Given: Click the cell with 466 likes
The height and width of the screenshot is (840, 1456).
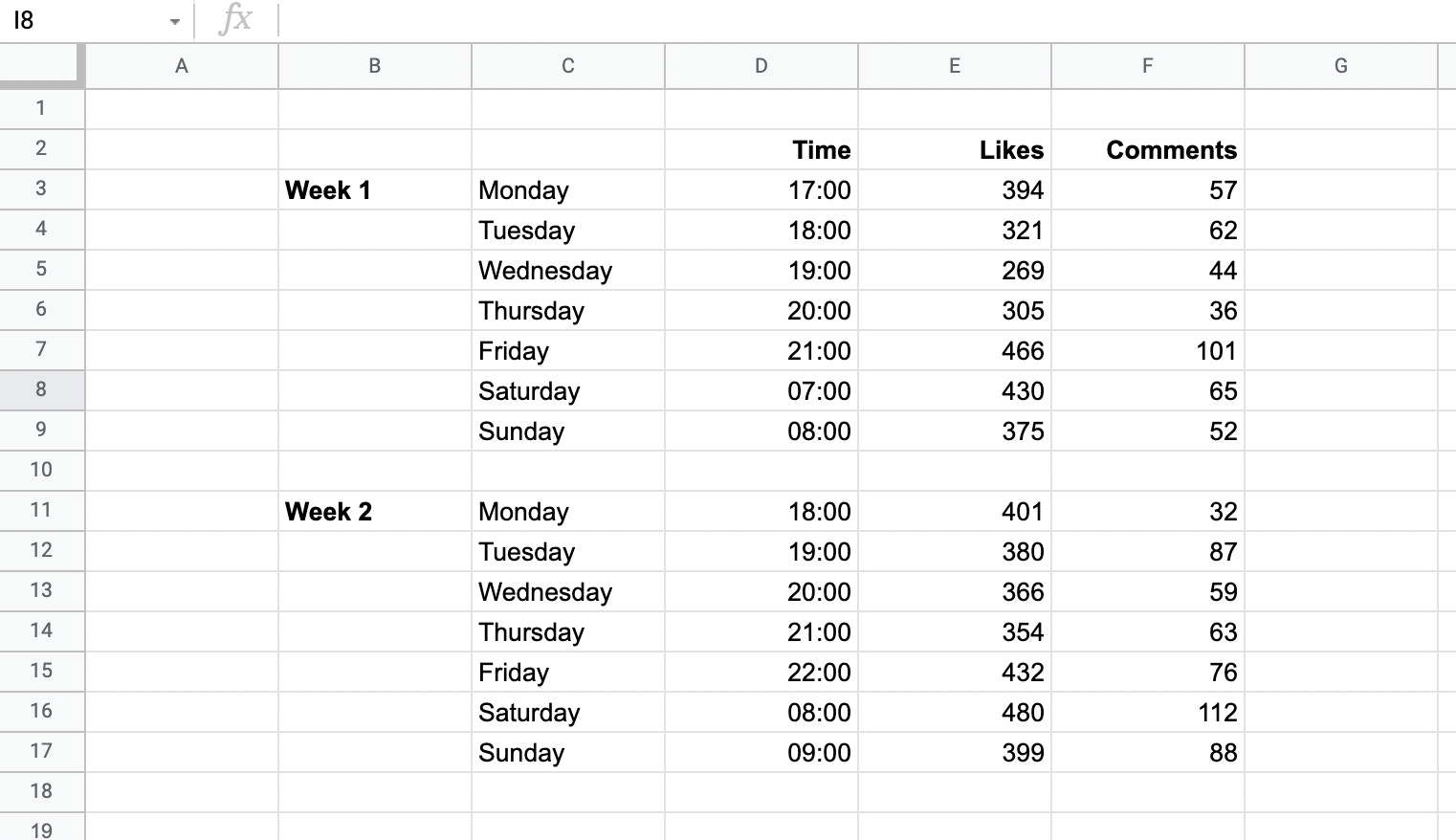Looking at the screenshot, I should (x=955, y=351).
